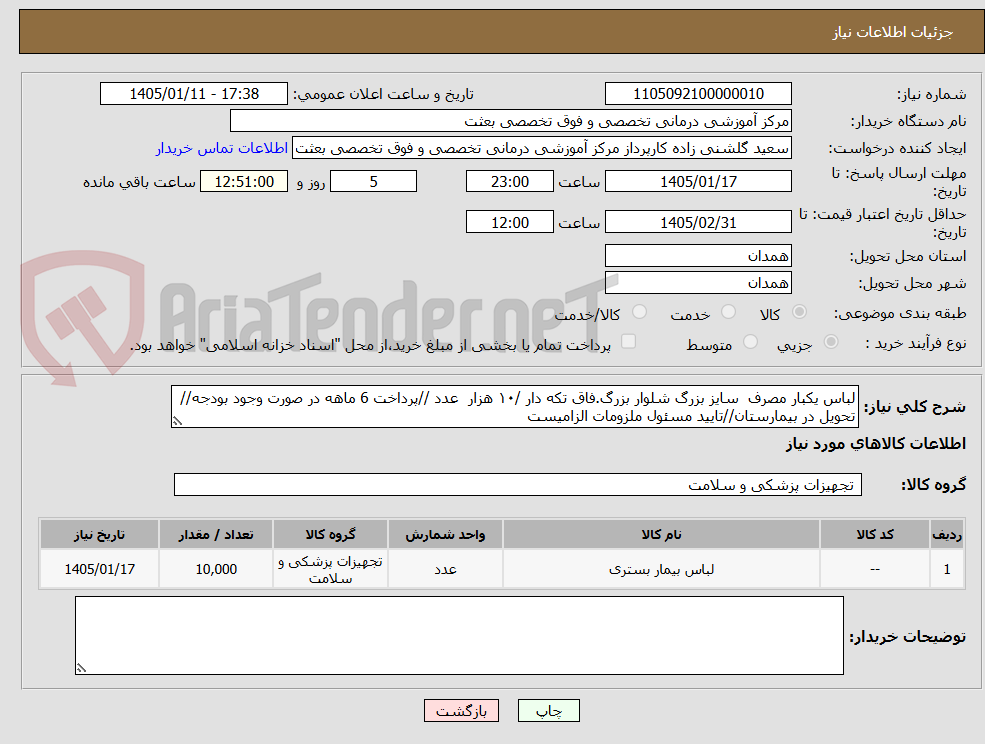The image size is (985, 744).
Task: Select the کالا/خدمت radio button
Action: point(639,312)
